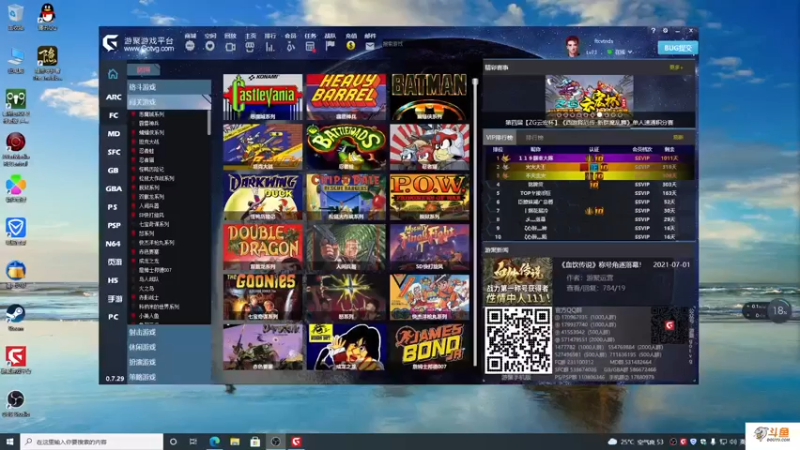800x450 pixels.
Task: Open the P.O.W. game thumbnail
Action: 430,197
